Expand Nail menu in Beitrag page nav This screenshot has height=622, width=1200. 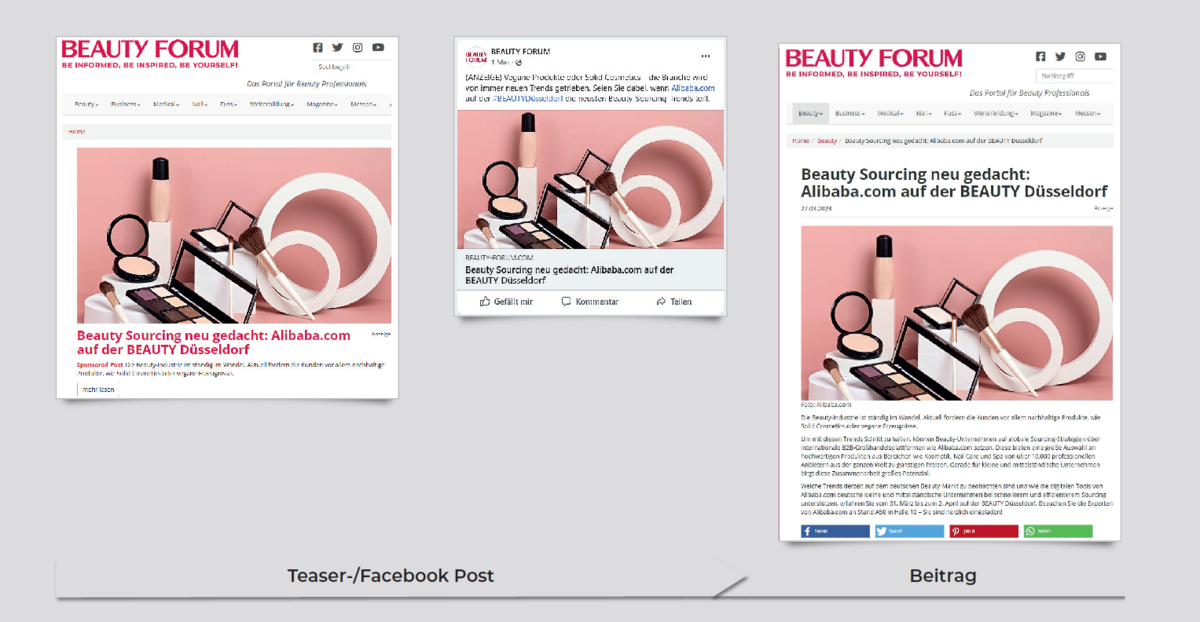(x=925, y=113)
